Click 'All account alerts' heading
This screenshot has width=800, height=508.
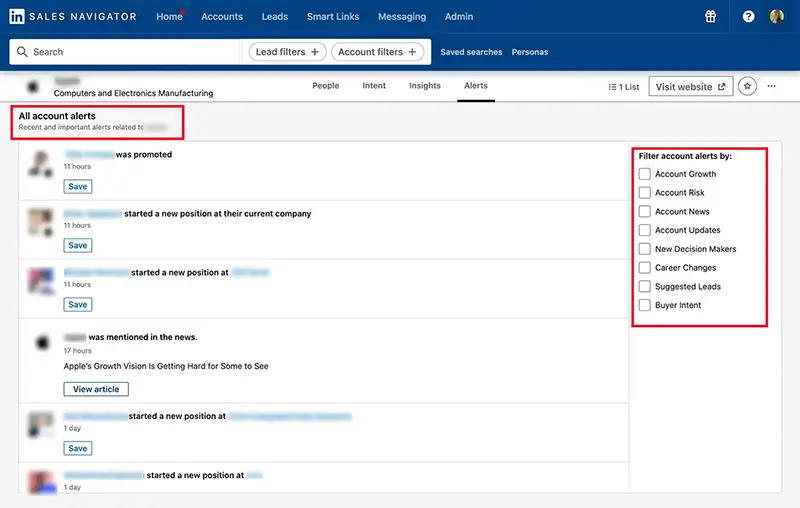[x=57, y=116]
